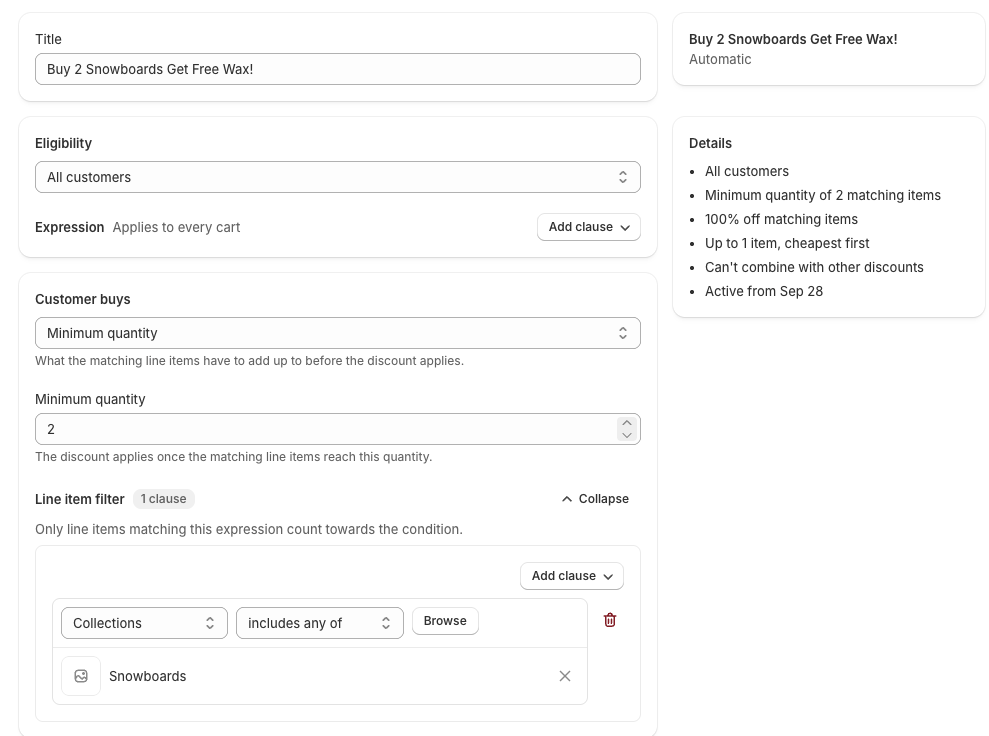Increase minimum quantity with up stepper arrow

tap(627, 423)
